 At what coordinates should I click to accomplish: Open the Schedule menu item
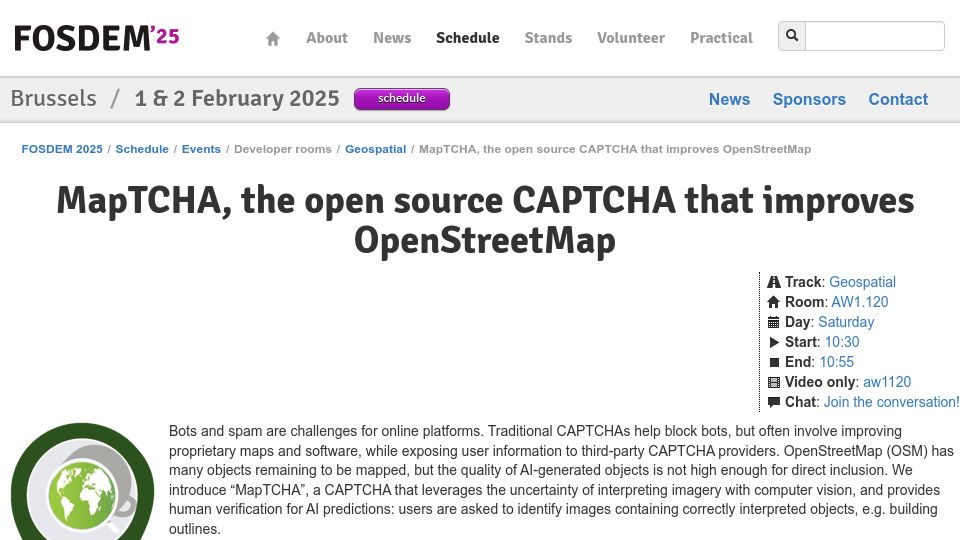point(468,38)
